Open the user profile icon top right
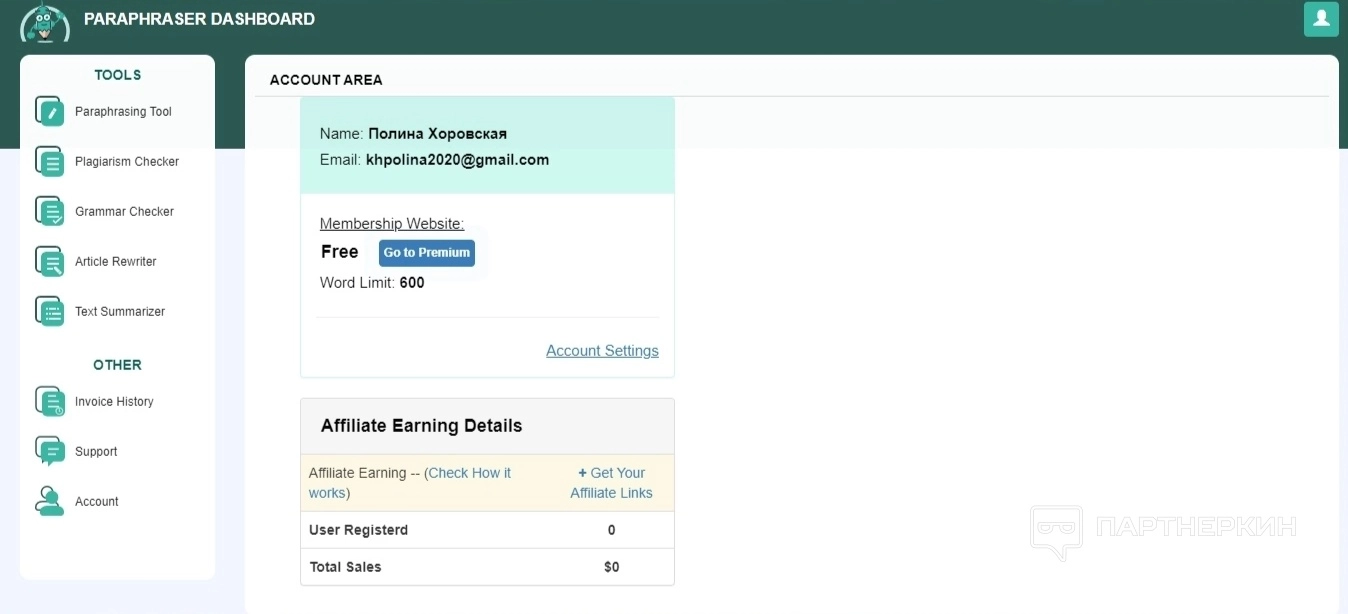This screenshot has width=1348, height=614. pyautogui.click(x=1321, y=19)
